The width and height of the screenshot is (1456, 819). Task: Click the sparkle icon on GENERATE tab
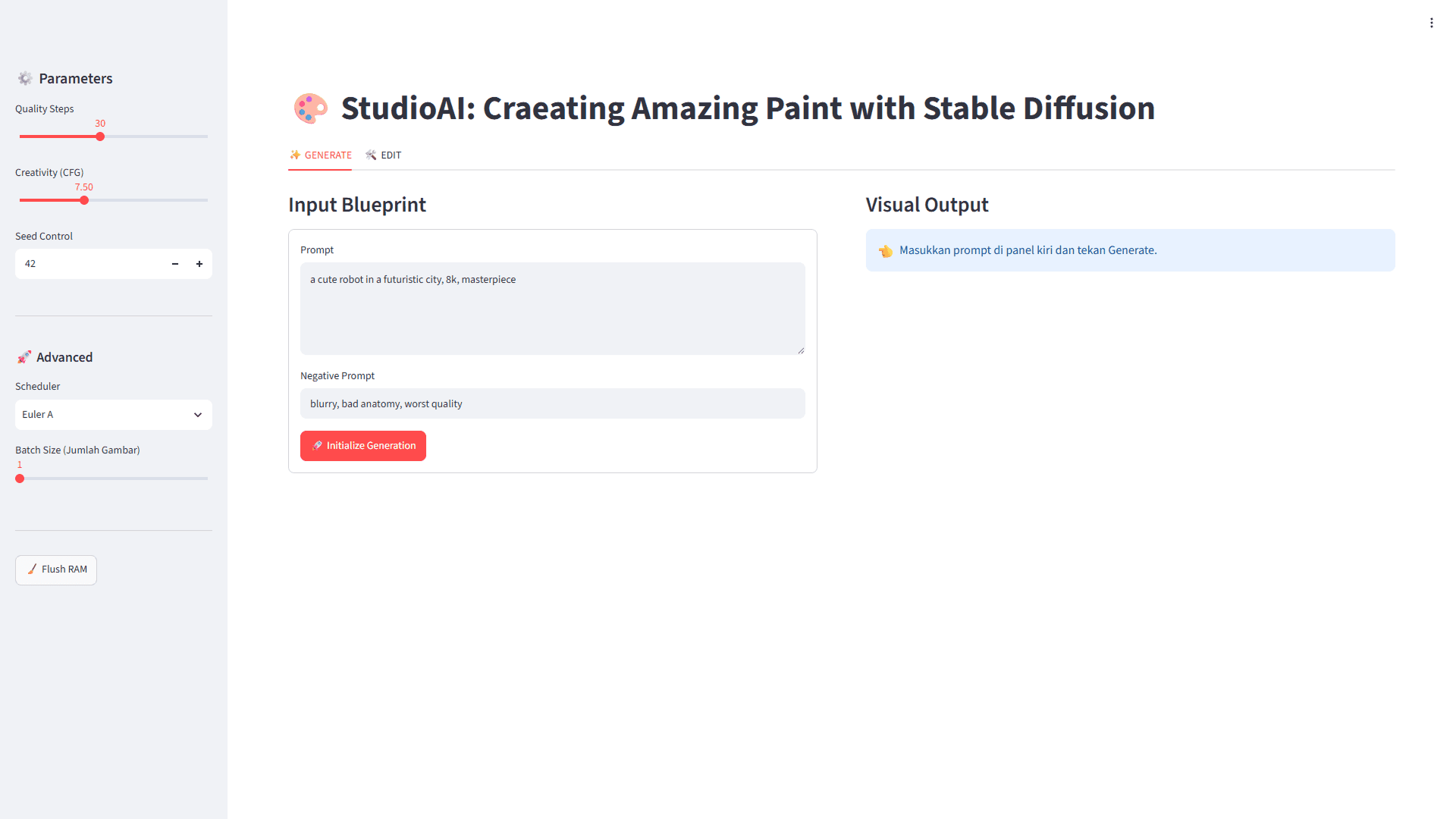point(295,155)
